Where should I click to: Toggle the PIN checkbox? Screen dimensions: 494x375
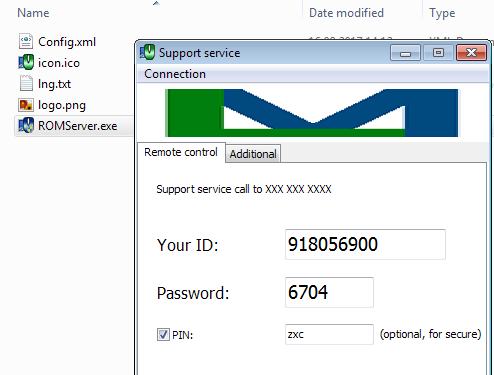(163, 334)
